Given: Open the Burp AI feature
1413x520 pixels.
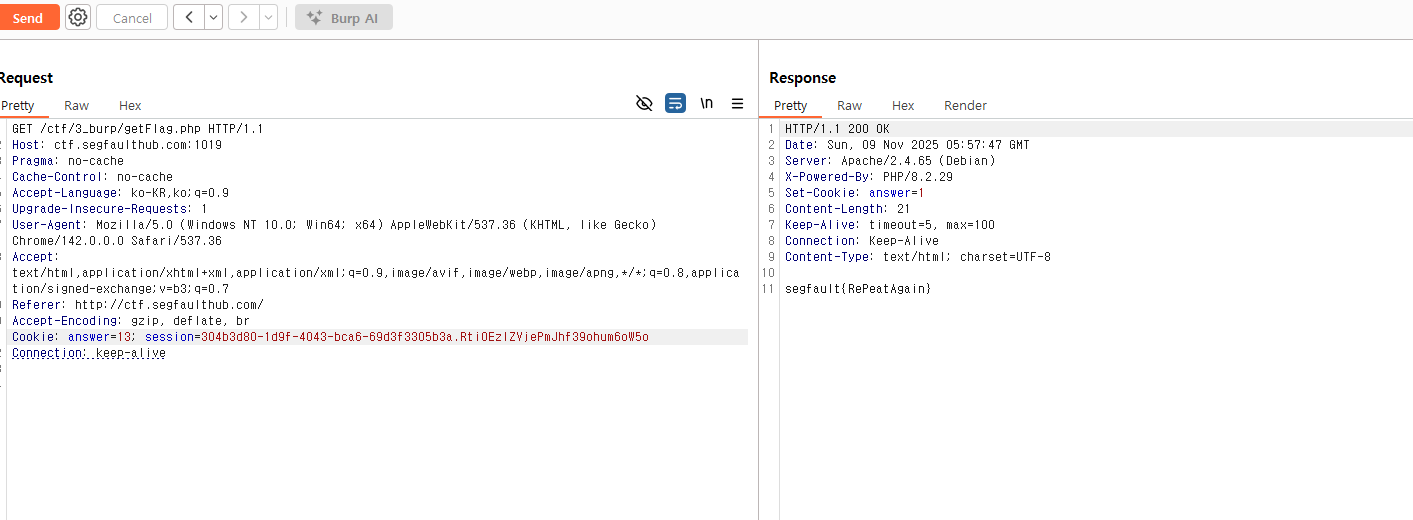Looking at the screenshot, I should (343, 18).
